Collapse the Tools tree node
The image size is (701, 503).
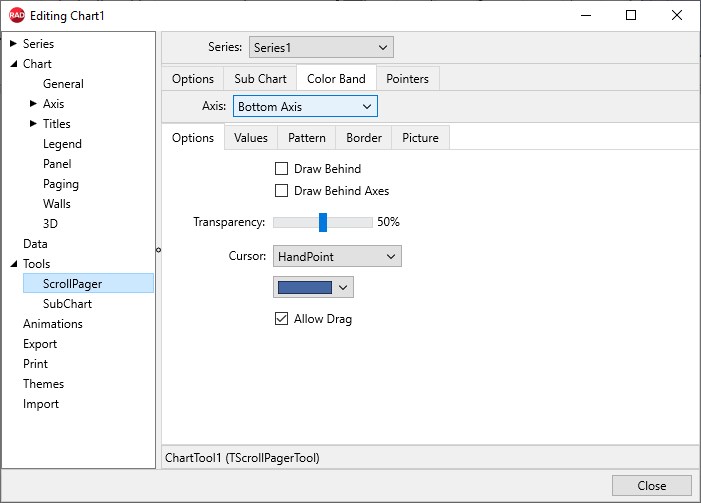pos(14,264)
